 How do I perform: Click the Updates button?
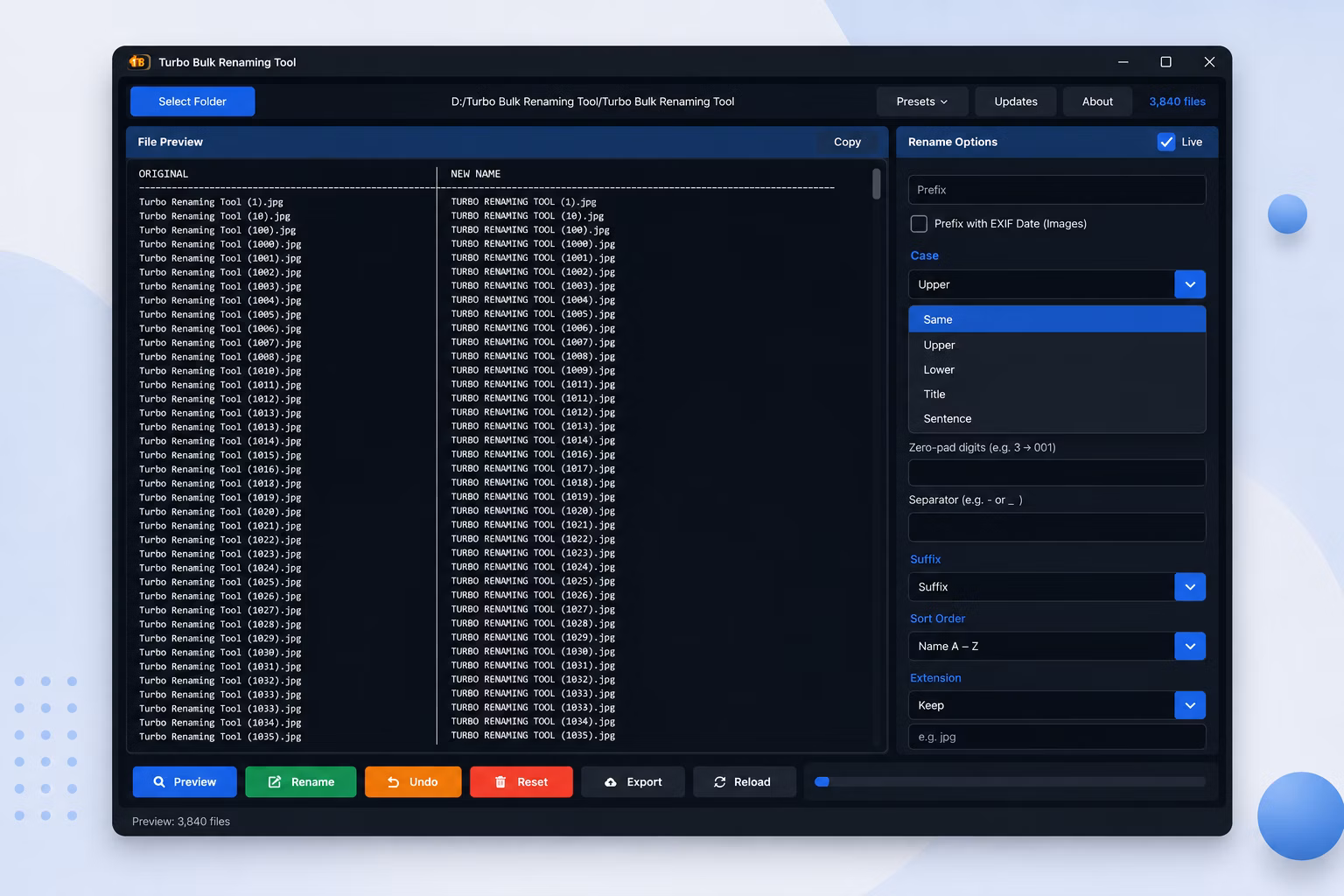(1016, 101)
